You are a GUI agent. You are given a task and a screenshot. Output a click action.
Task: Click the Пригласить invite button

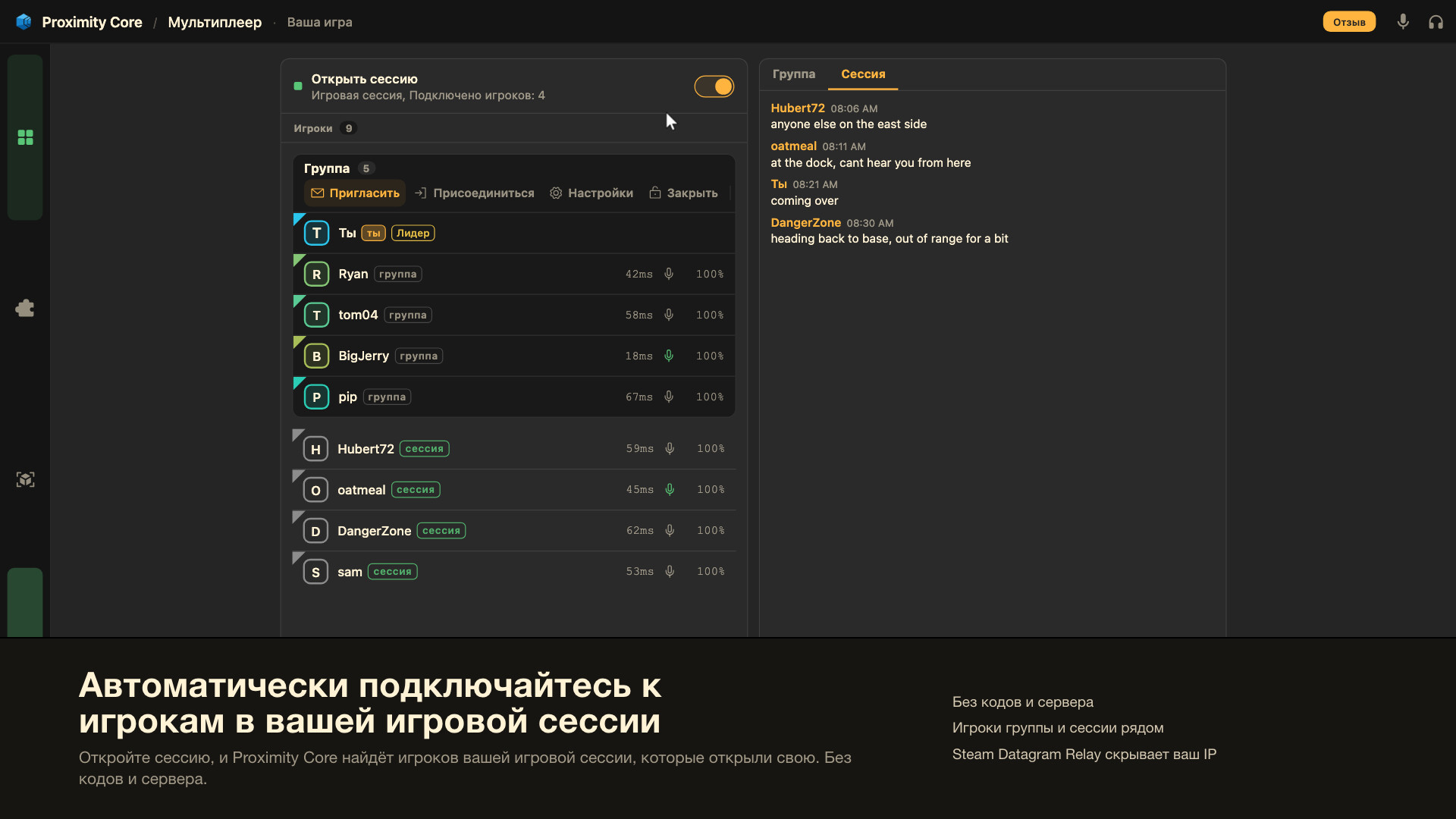coord(355,193)
